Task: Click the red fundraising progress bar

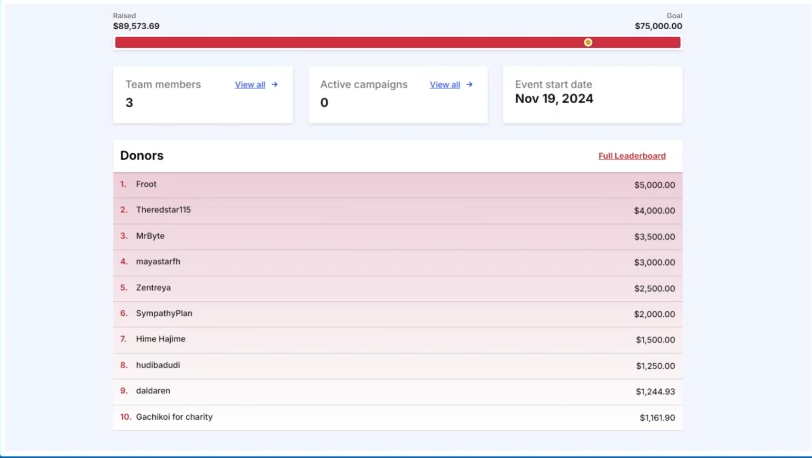Action: pyautogui.click(x=398, y=42)
